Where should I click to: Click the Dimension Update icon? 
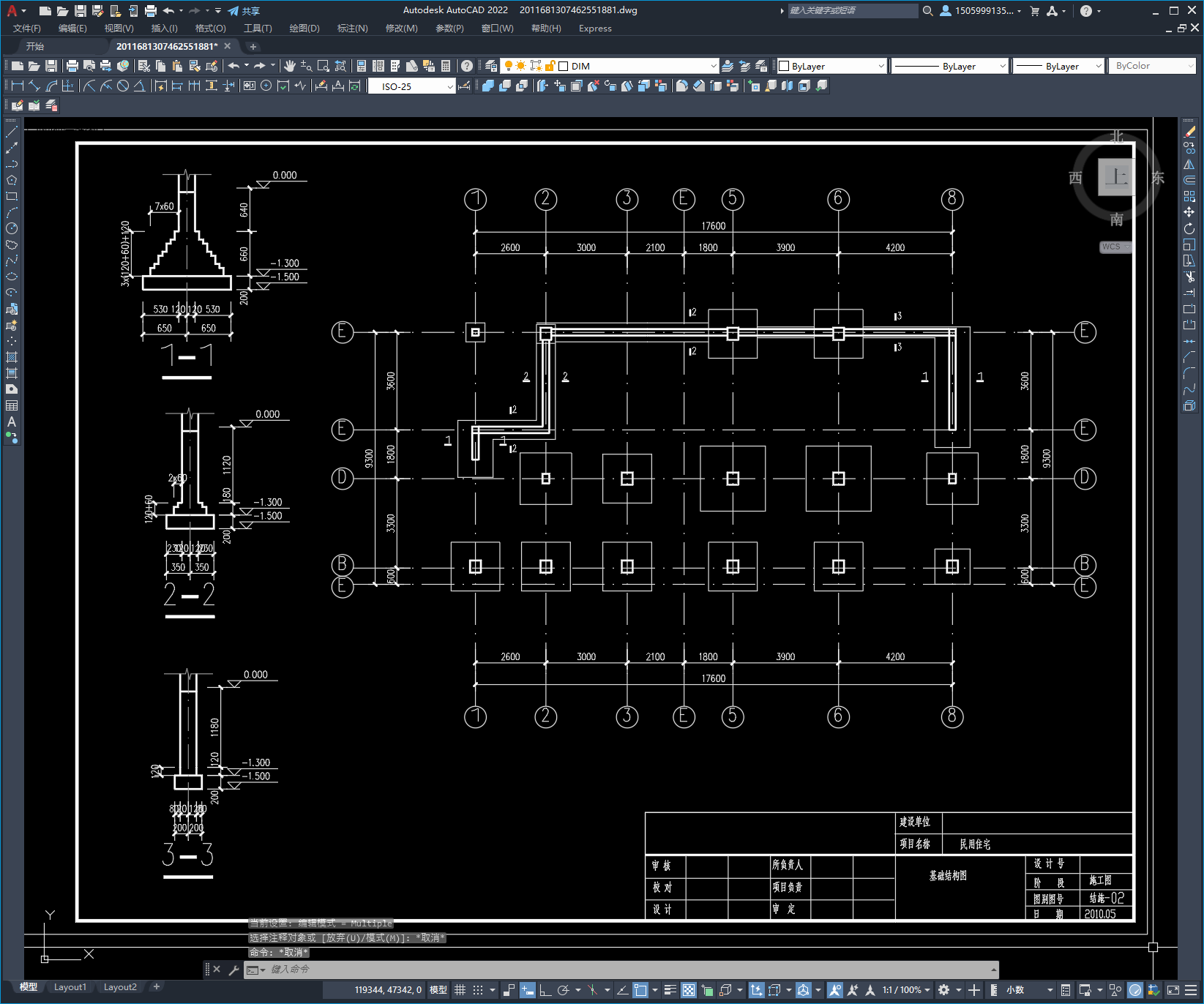(x=355, y=86)
